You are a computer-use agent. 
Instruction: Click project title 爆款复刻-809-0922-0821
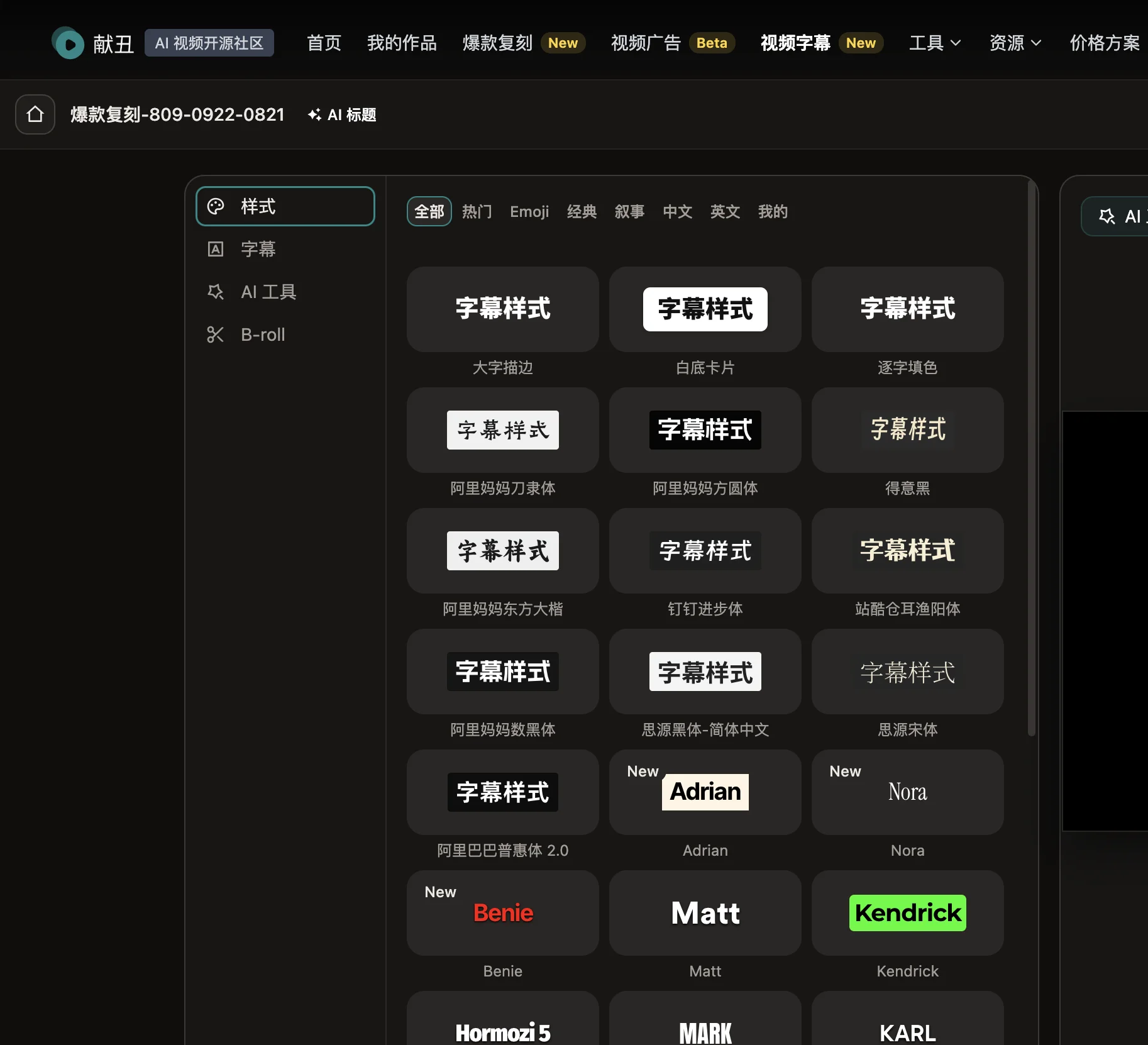177,114
